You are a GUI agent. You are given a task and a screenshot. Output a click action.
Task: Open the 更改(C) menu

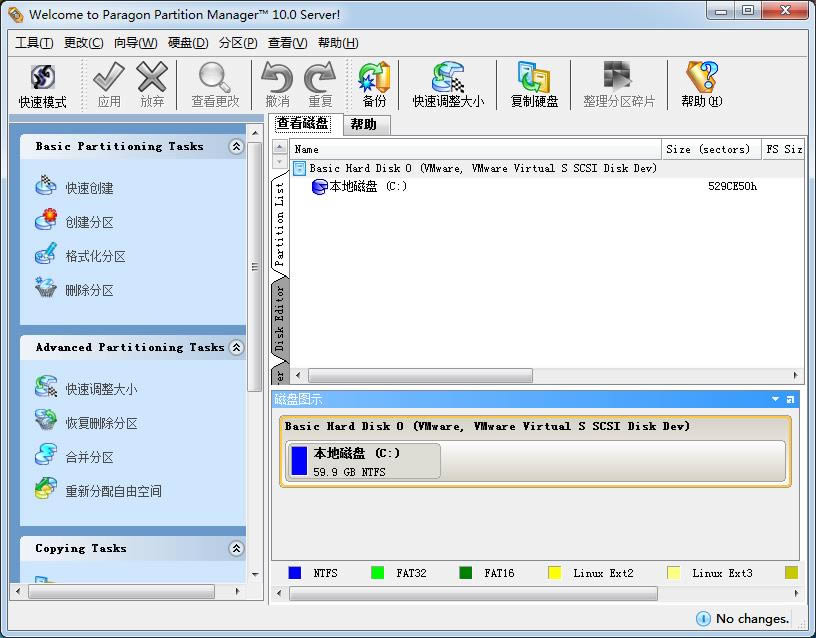[x=83, y=43]
